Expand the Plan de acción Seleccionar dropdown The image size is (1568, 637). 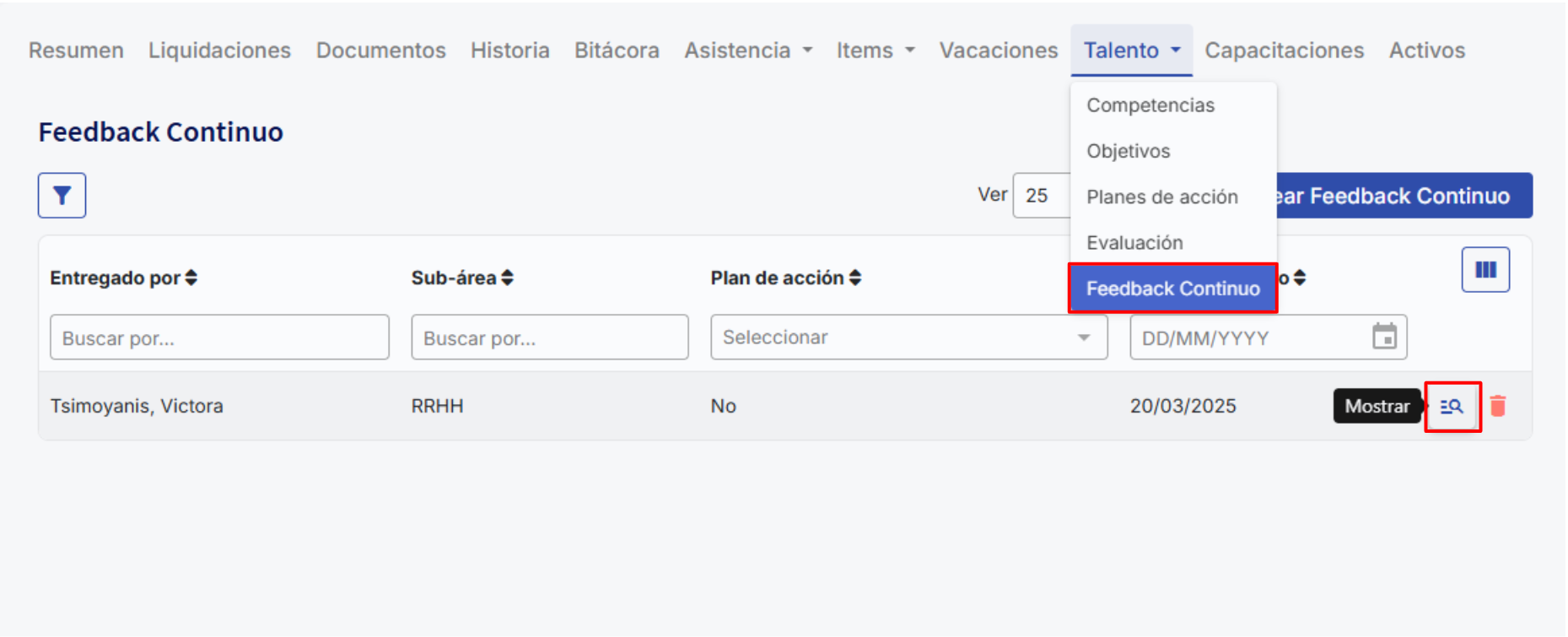(908, 337)
